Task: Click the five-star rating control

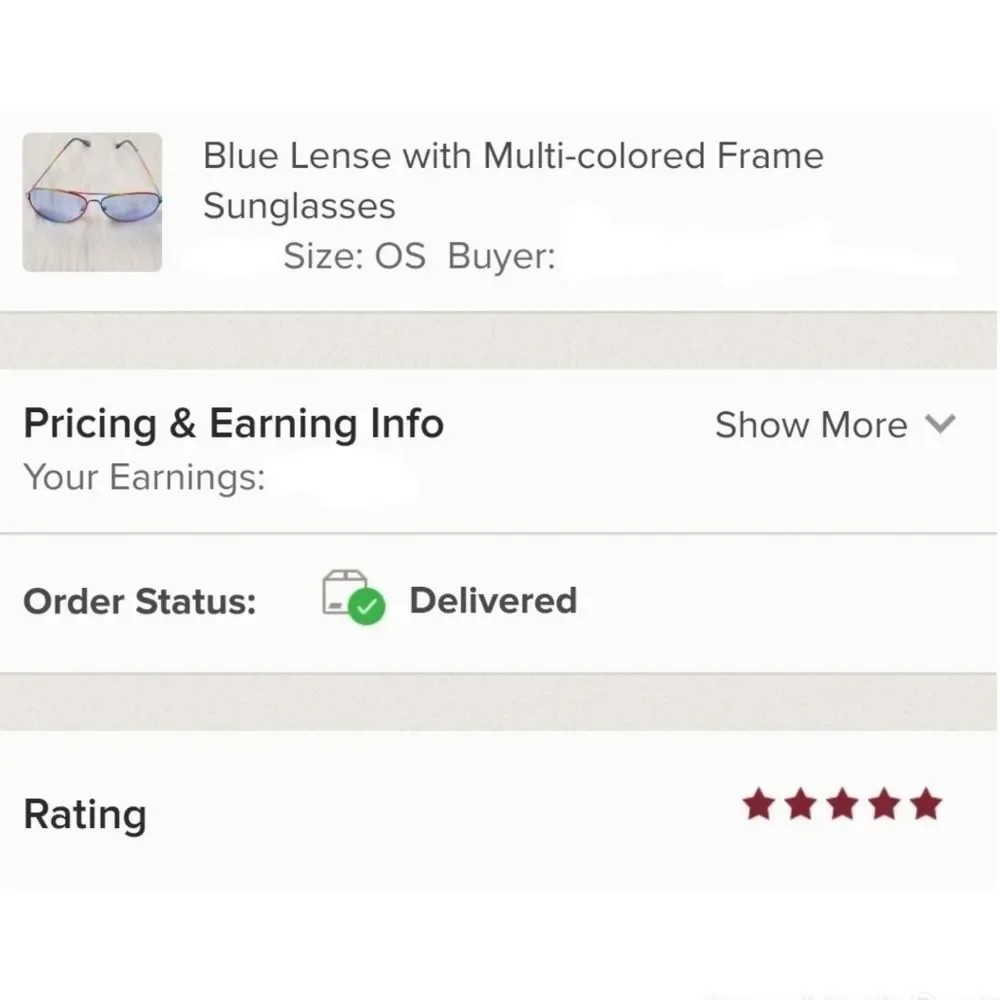Action: (843, 803)
